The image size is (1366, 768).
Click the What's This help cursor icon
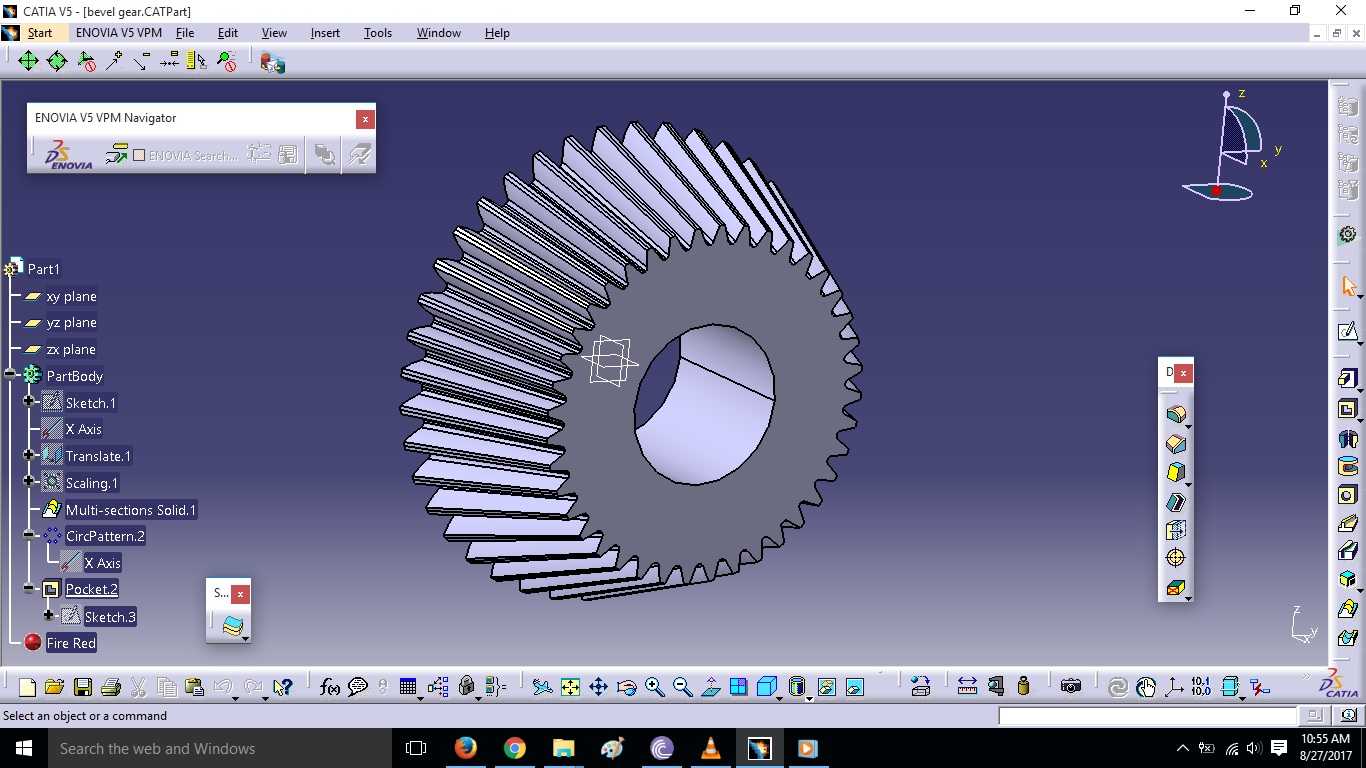click(283, 687)
